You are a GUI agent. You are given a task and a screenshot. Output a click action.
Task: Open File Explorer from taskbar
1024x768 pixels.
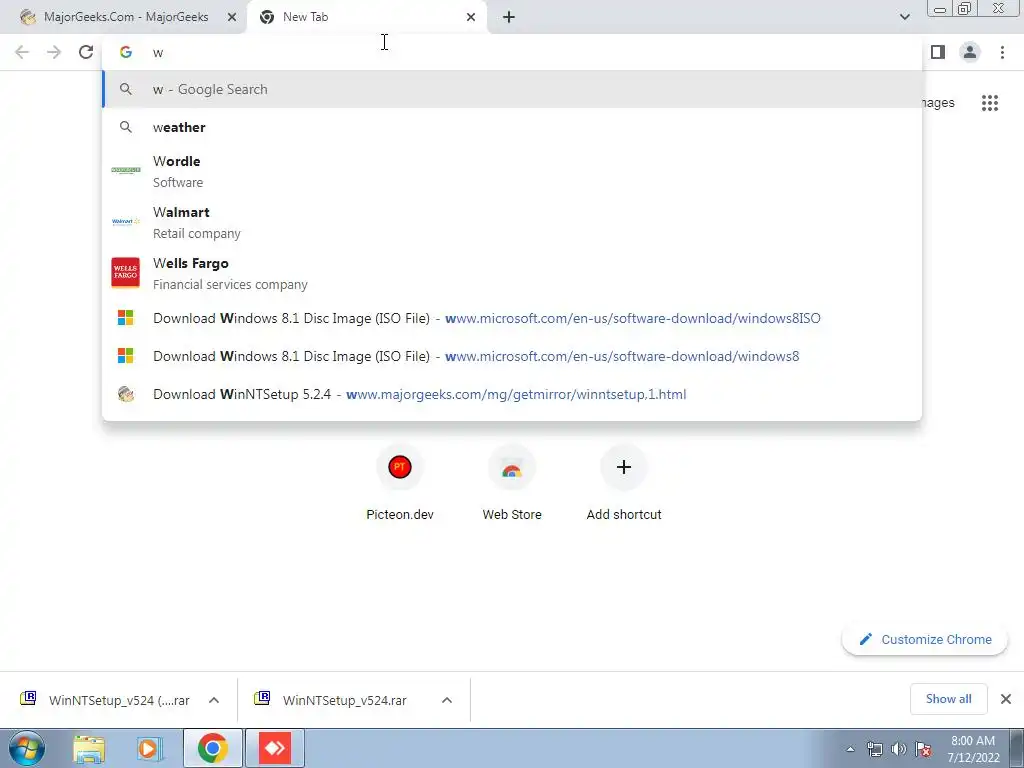89,748
